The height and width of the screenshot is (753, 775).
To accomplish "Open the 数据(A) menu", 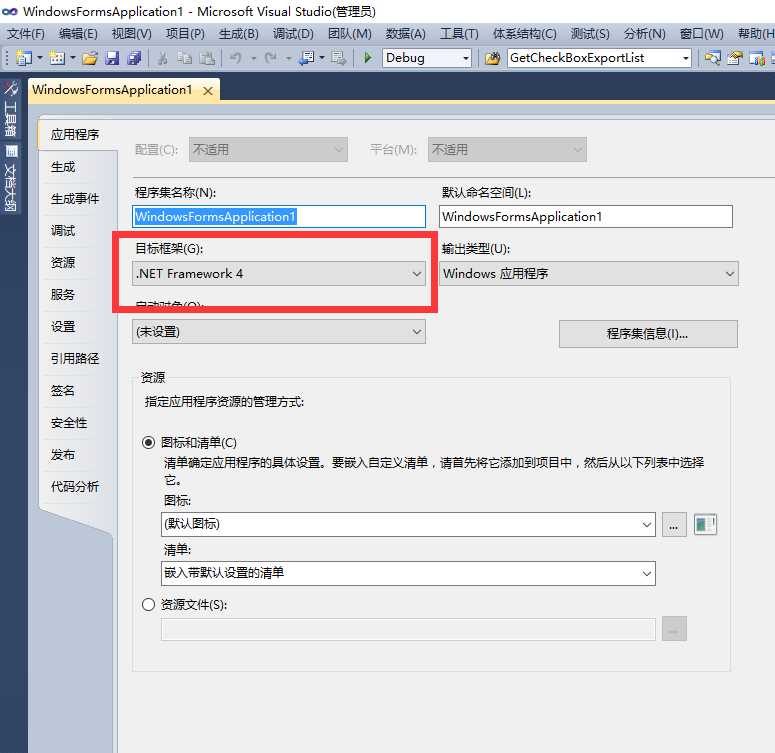I will click(405, 34).
